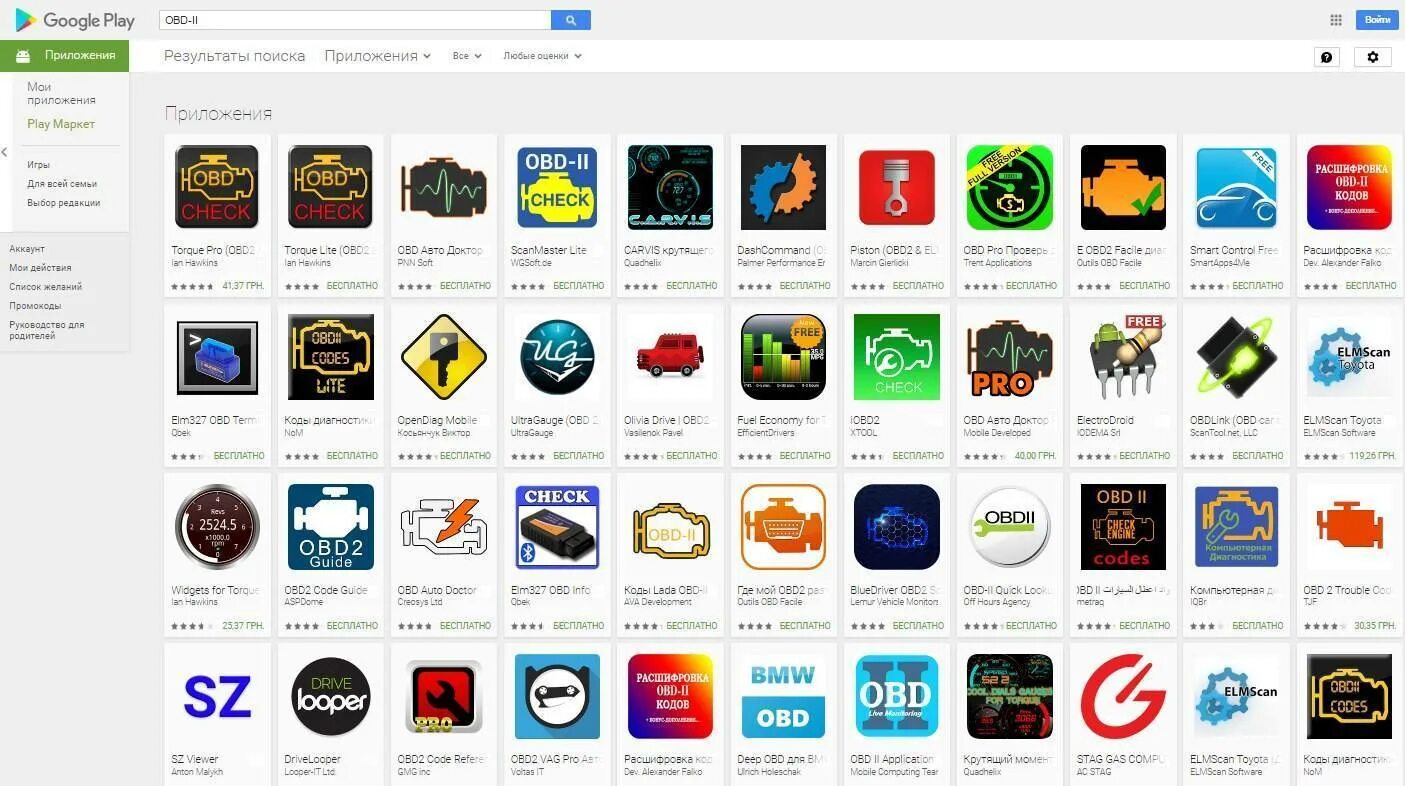1405x786 pixels.
Task: Expand the Все price filter dropdown
Action: (467, 56)
